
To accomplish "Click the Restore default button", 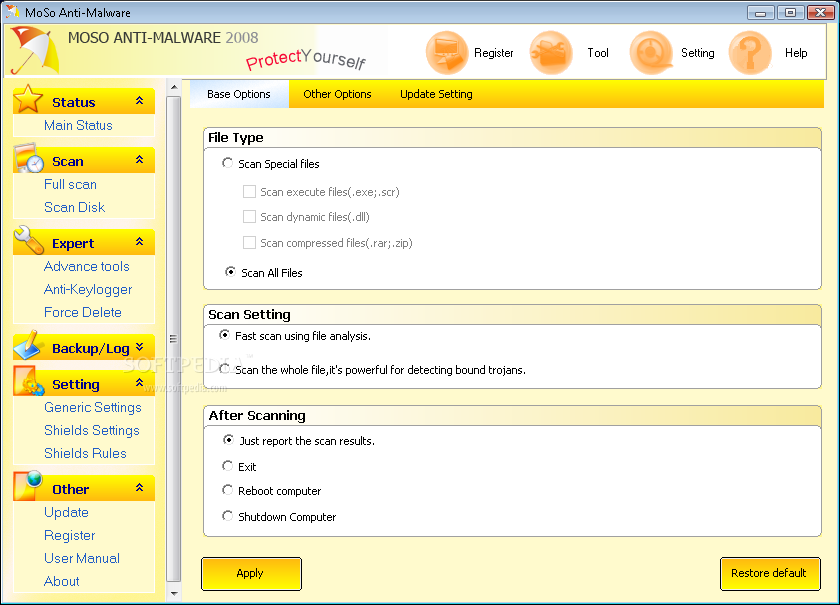I will pos(770,573).
